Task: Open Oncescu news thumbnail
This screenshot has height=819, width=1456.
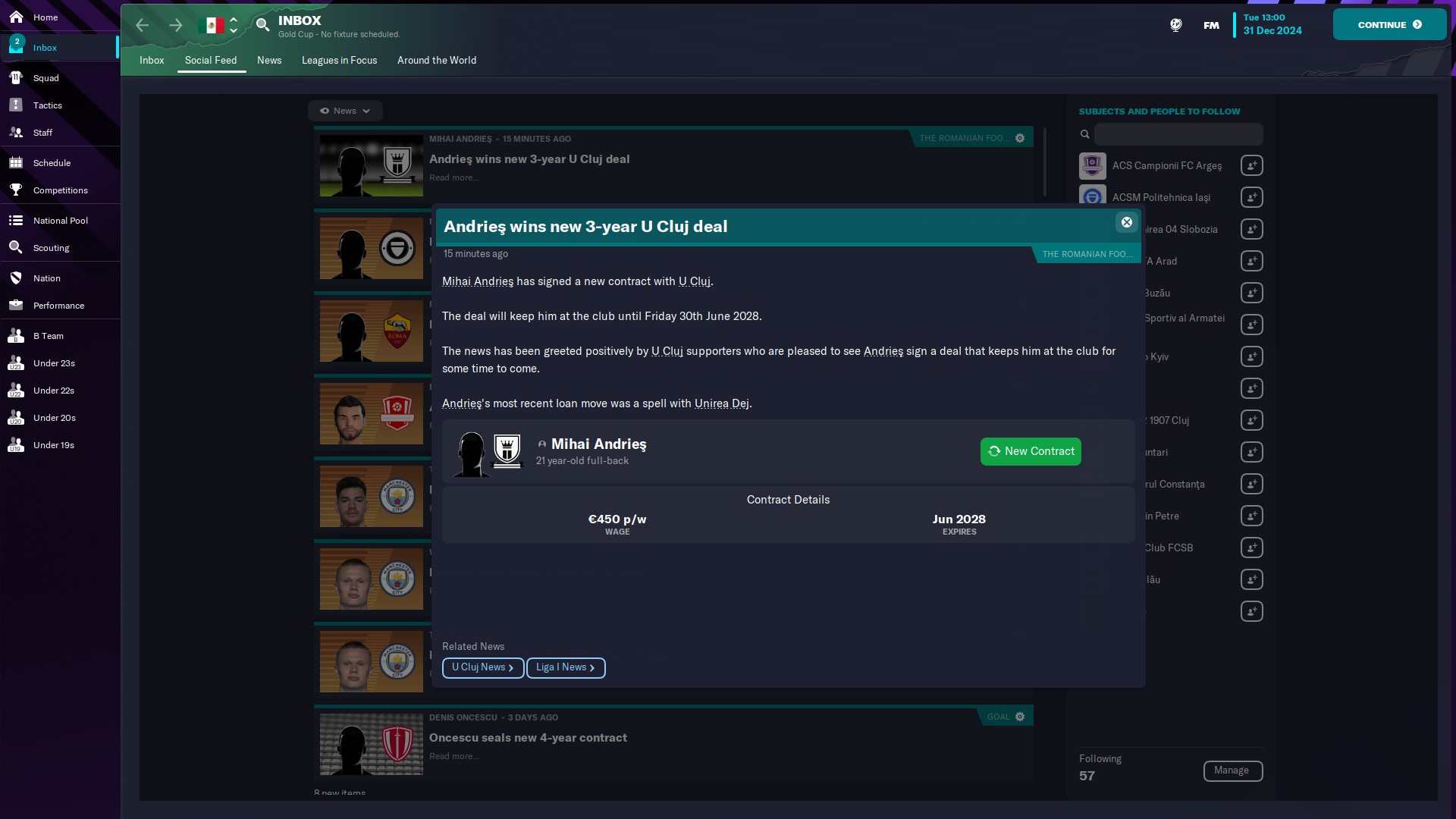Action: [x=372, y=744]
